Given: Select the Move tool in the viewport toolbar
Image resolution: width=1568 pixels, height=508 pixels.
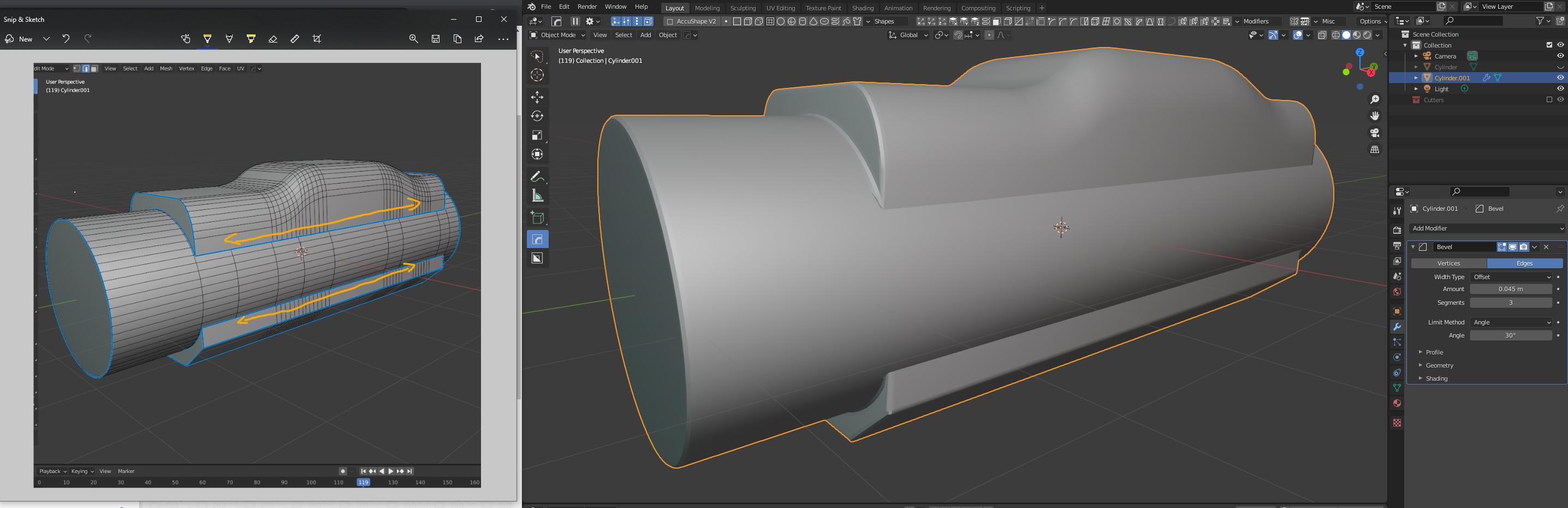Looking at the screenshot, I should point(537,96).
